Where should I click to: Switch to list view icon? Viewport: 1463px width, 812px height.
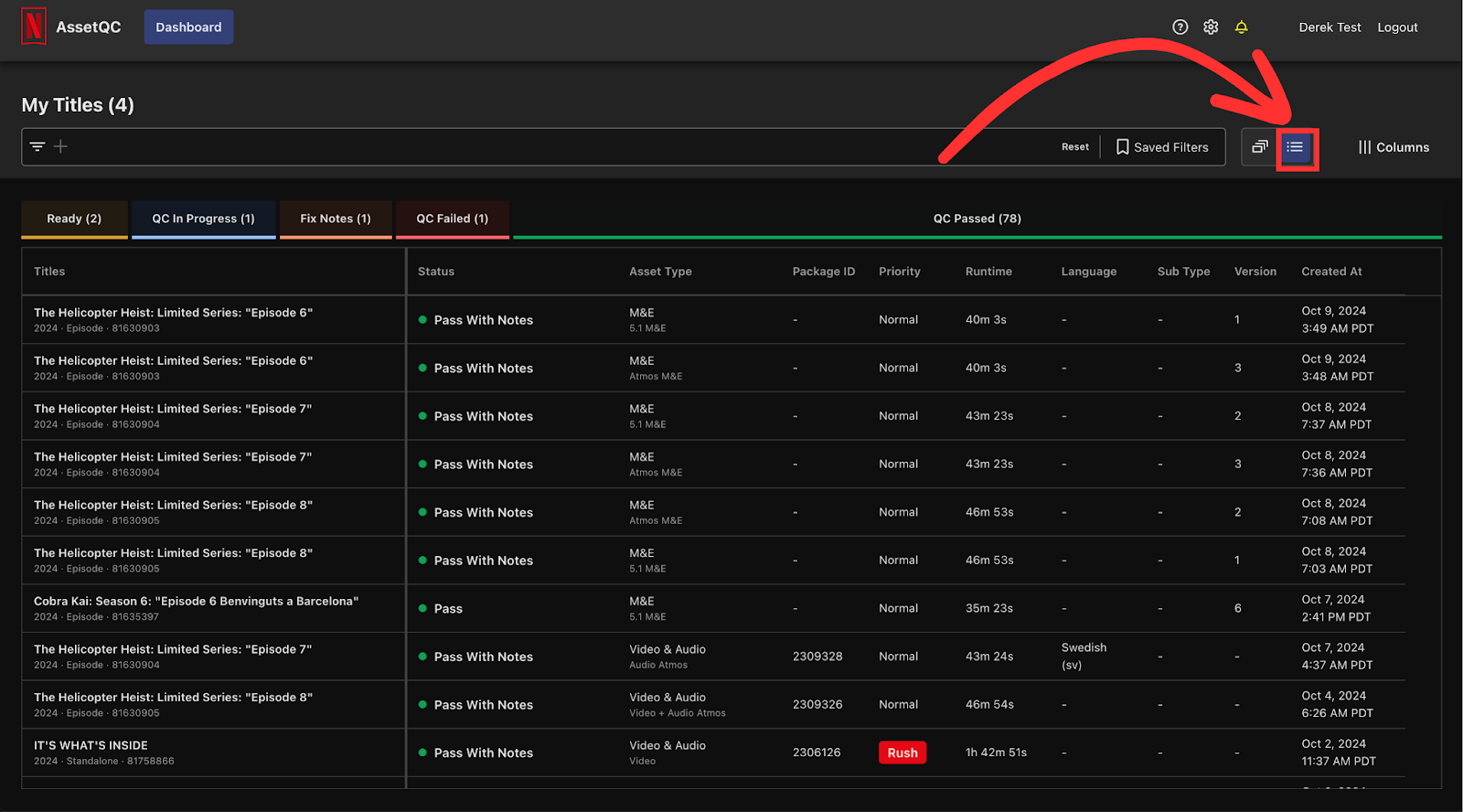tap(1296, 147)
